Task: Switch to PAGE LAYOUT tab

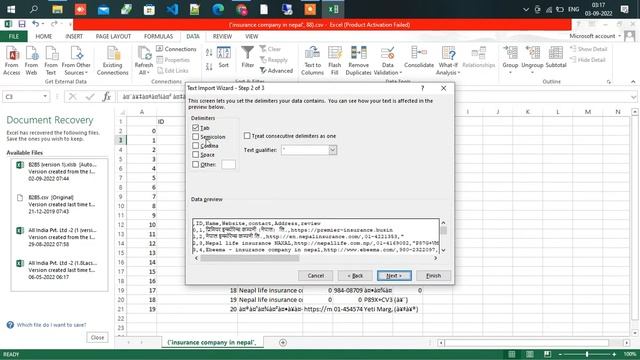Action: click(x=113, y=36)
